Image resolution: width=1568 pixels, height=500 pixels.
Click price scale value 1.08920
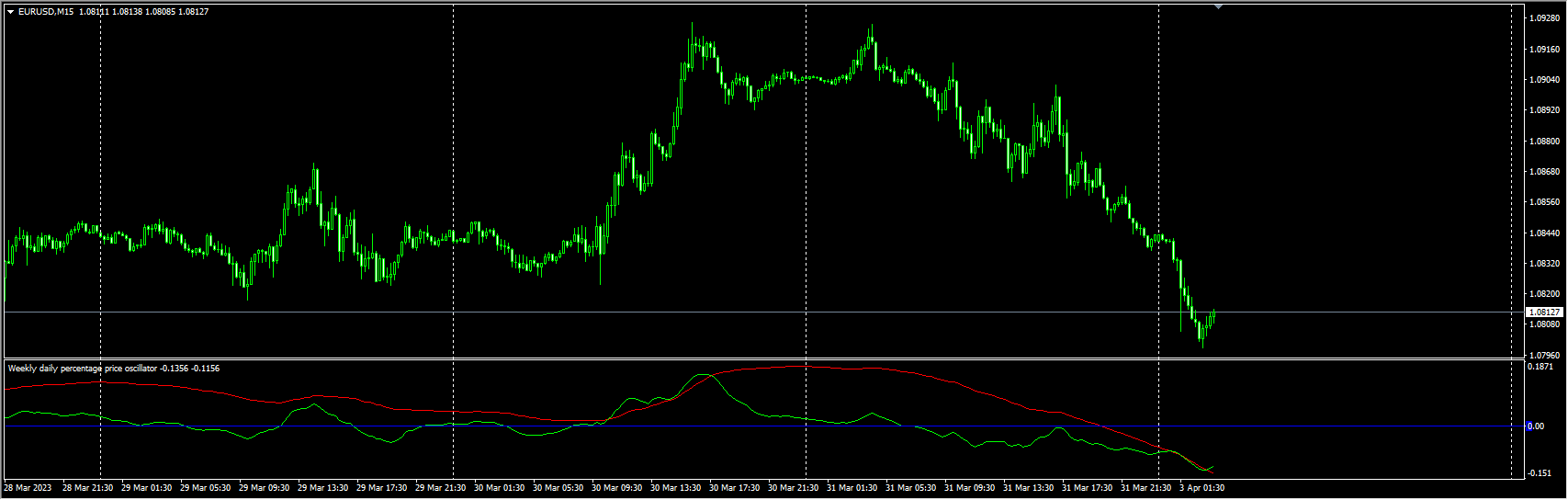click(x=1543, y=110)
